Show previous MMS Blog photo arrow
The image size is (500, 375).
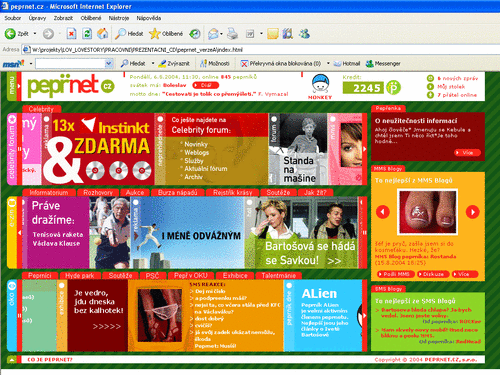383,212
